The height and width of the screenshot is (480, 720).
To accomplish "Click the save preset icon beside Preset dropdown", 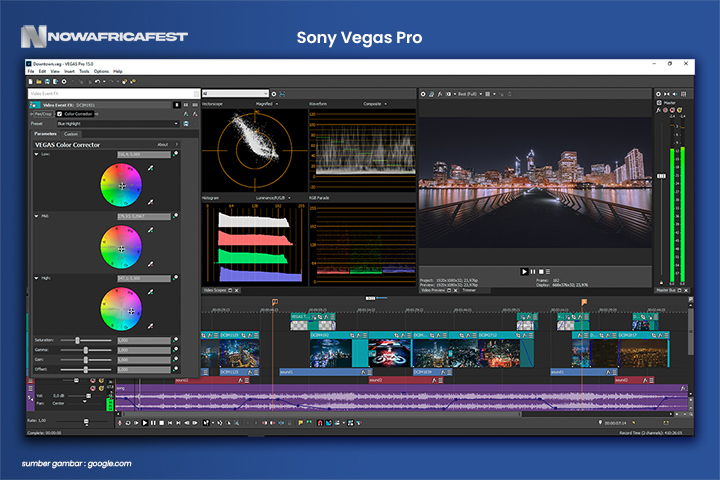I will [186, 124].
